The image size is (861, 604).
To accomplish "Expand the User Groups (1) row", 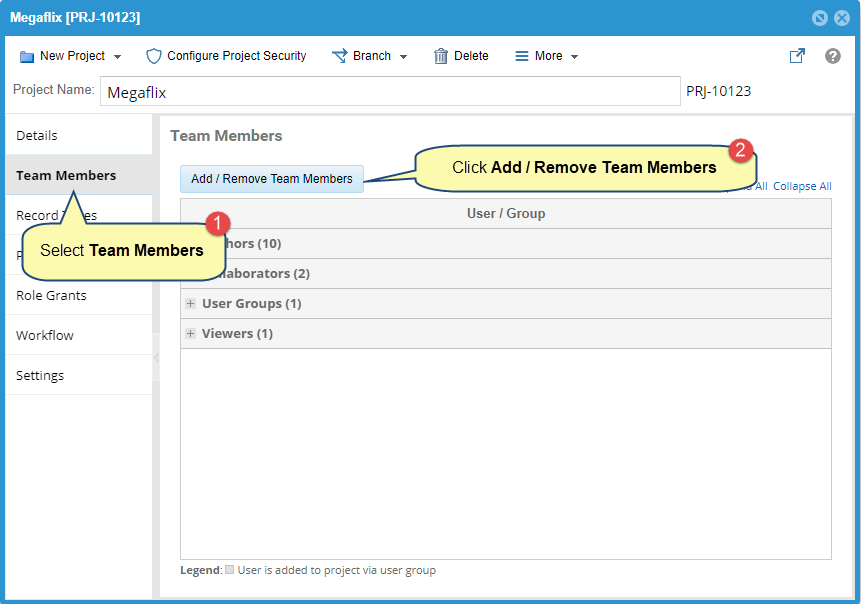I will (191, 304).
